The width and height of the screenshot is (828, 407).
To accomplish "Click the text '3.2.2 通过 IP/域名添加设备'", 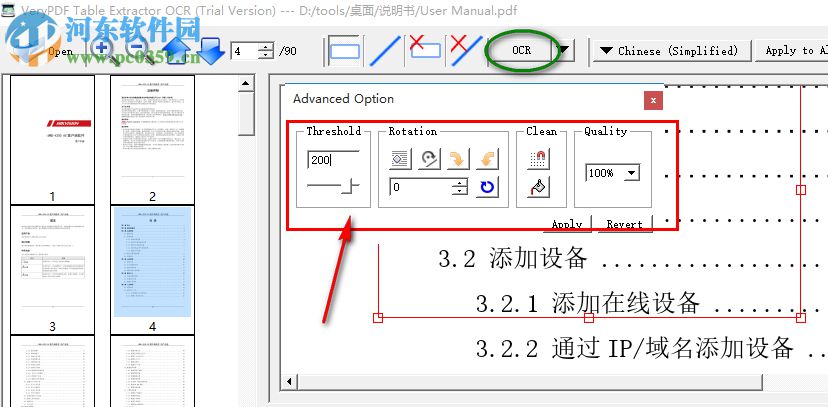I will click(x=634, y=348).
